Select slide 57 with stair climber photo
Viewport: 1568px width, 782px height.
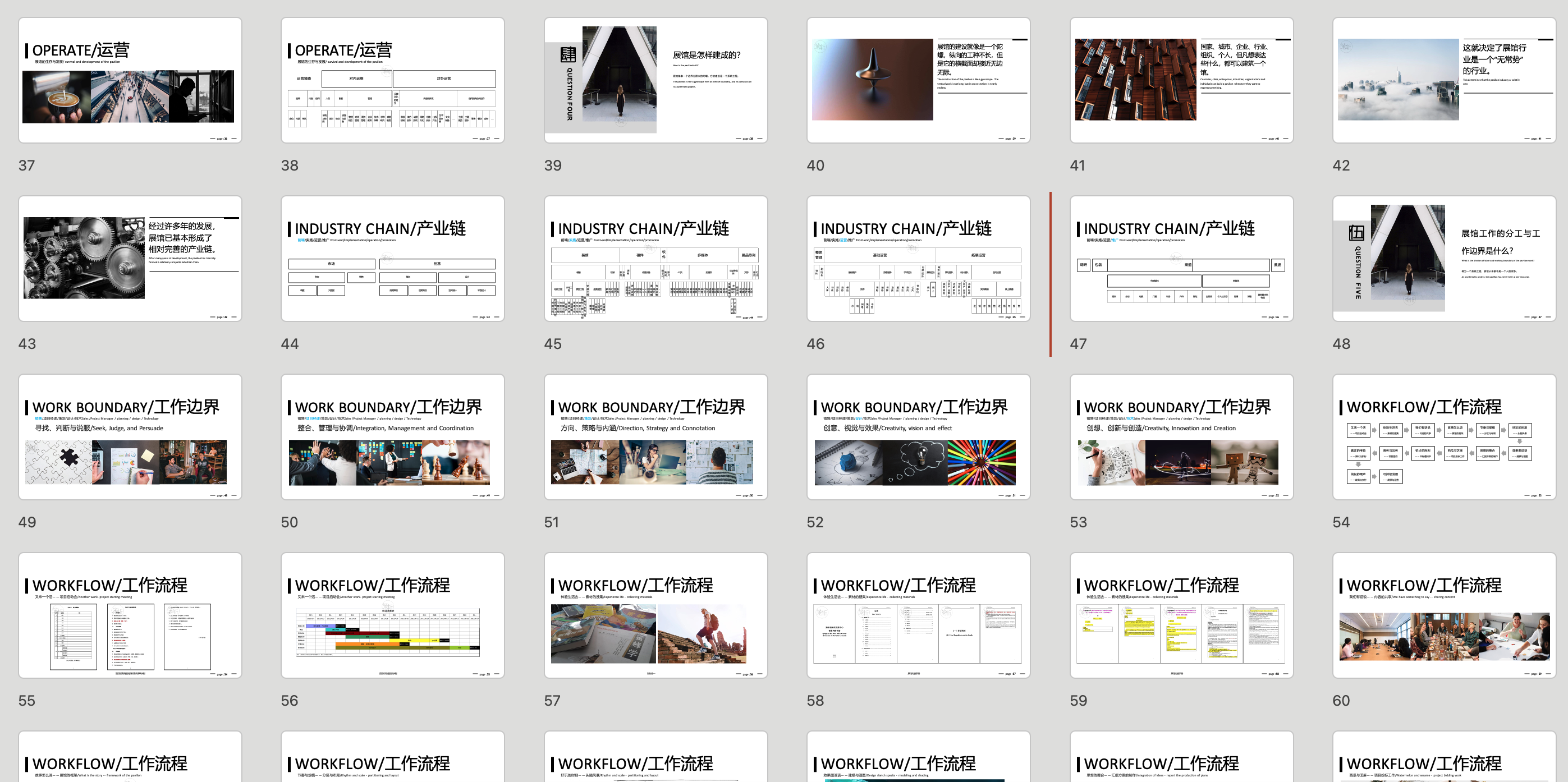click(655, 615)
